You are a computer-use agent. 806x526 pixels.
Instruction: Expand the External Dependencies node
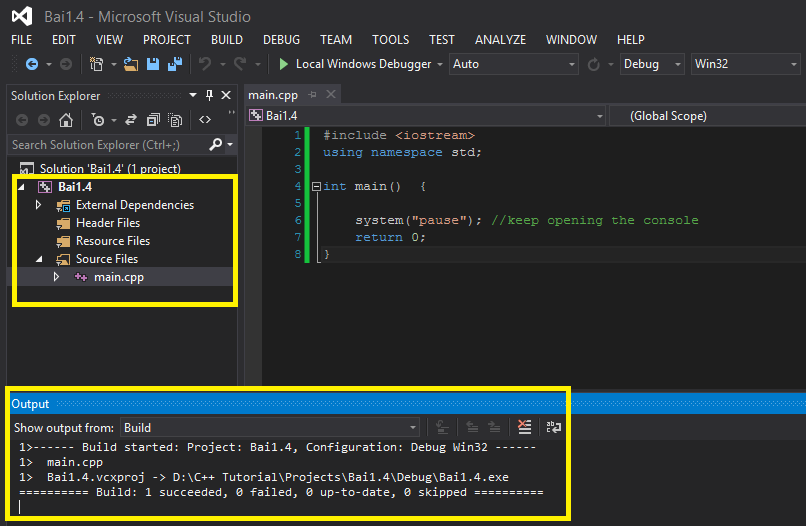pos(39,205)
